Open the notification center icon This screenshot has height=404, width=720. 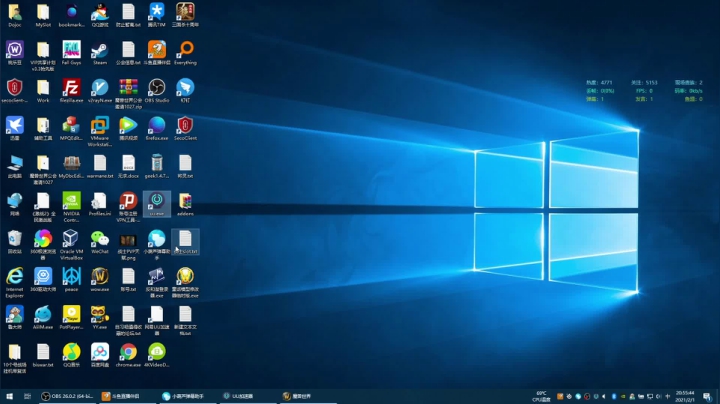click(707, 396)
